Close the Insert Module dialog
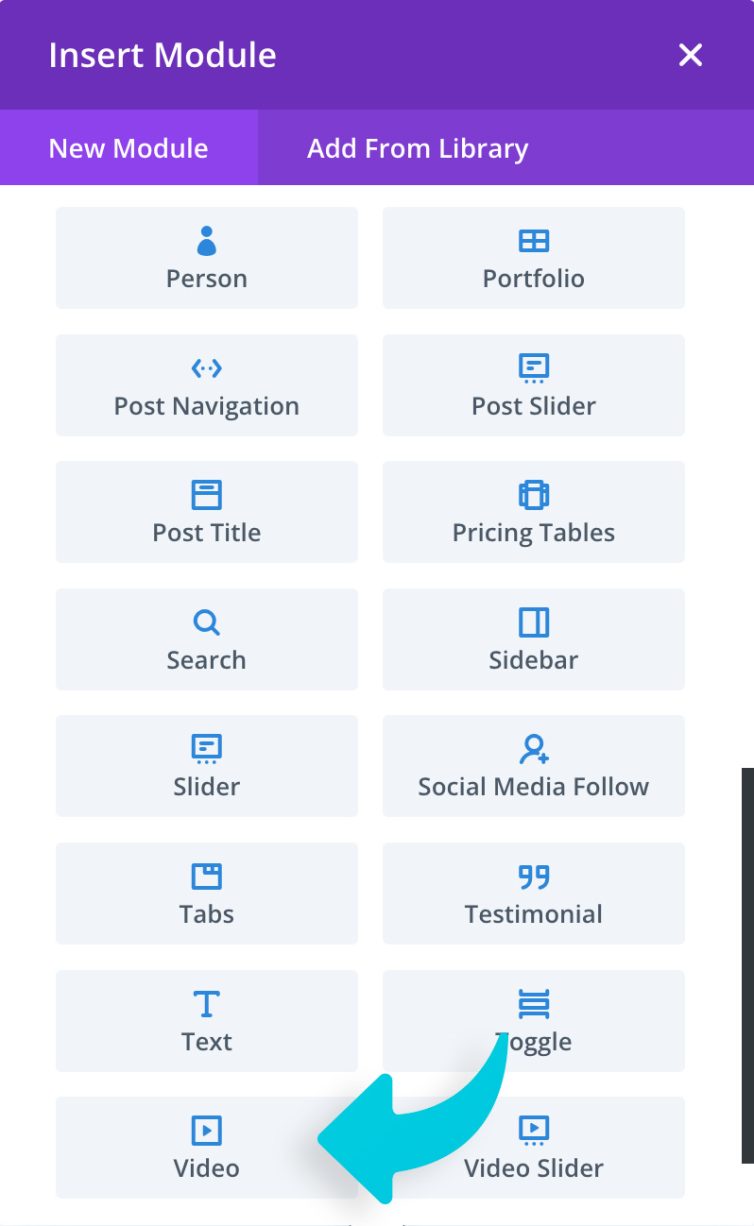 (x=690, y=55)
